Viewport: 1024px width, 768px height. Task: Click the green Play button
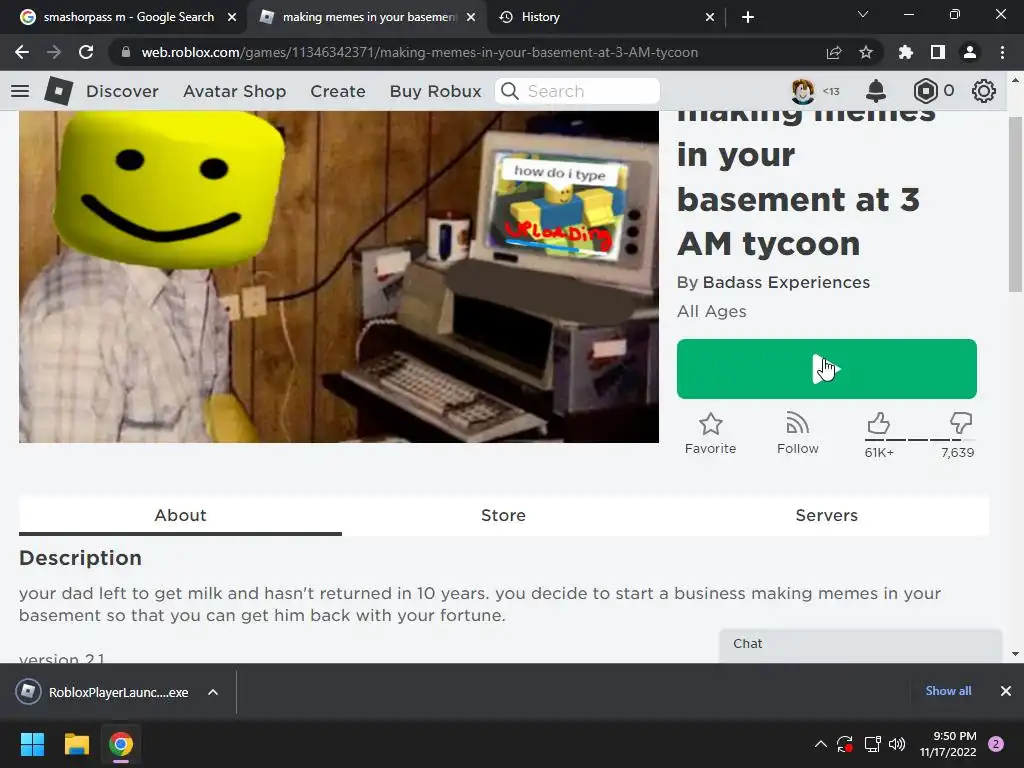point(827,369)
